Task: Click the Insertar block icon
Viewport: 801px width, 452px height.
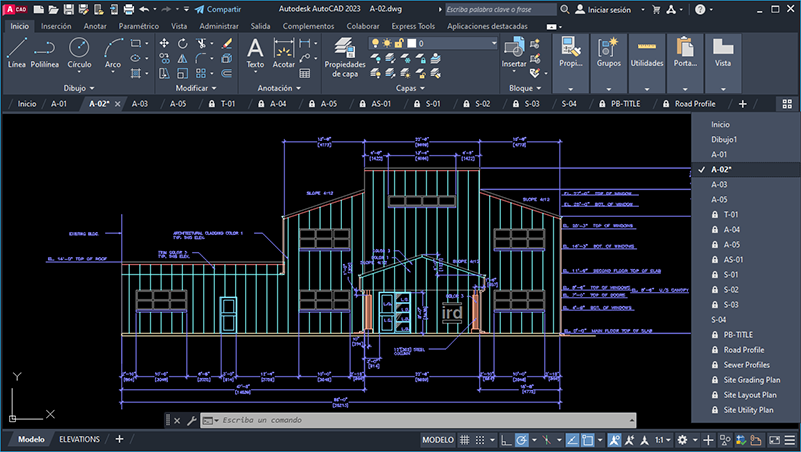Action: (514, 49)
